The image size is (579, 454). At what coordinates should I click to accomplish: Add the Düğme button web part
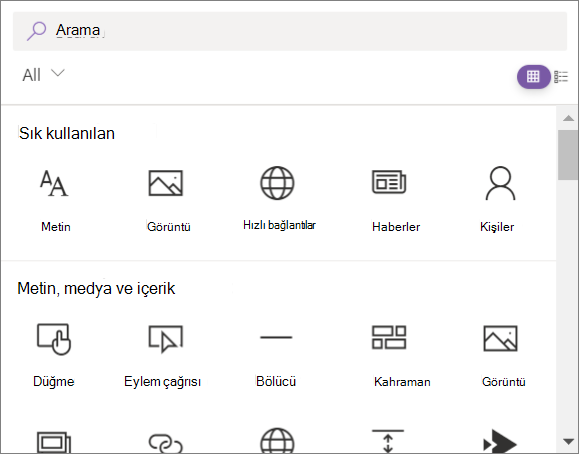[54, 355]
